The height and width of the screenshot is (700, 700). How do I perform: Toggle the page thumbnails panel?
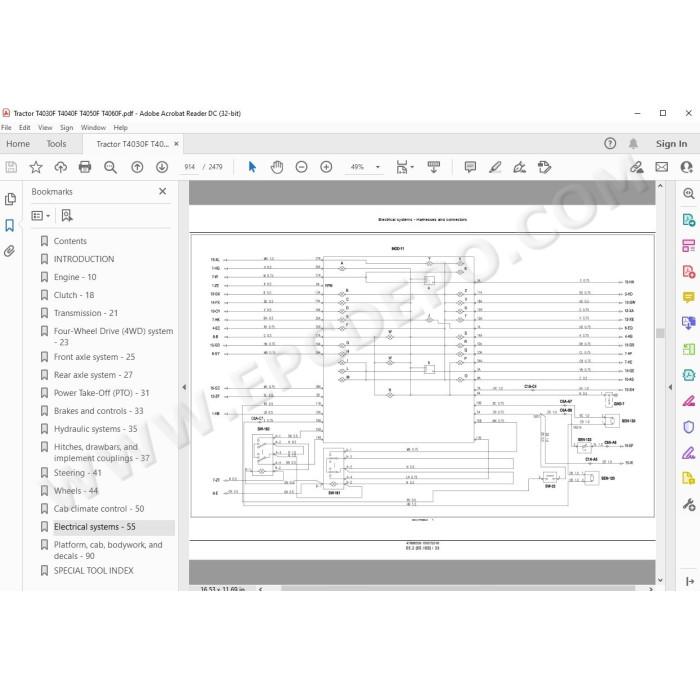[10, 199]
